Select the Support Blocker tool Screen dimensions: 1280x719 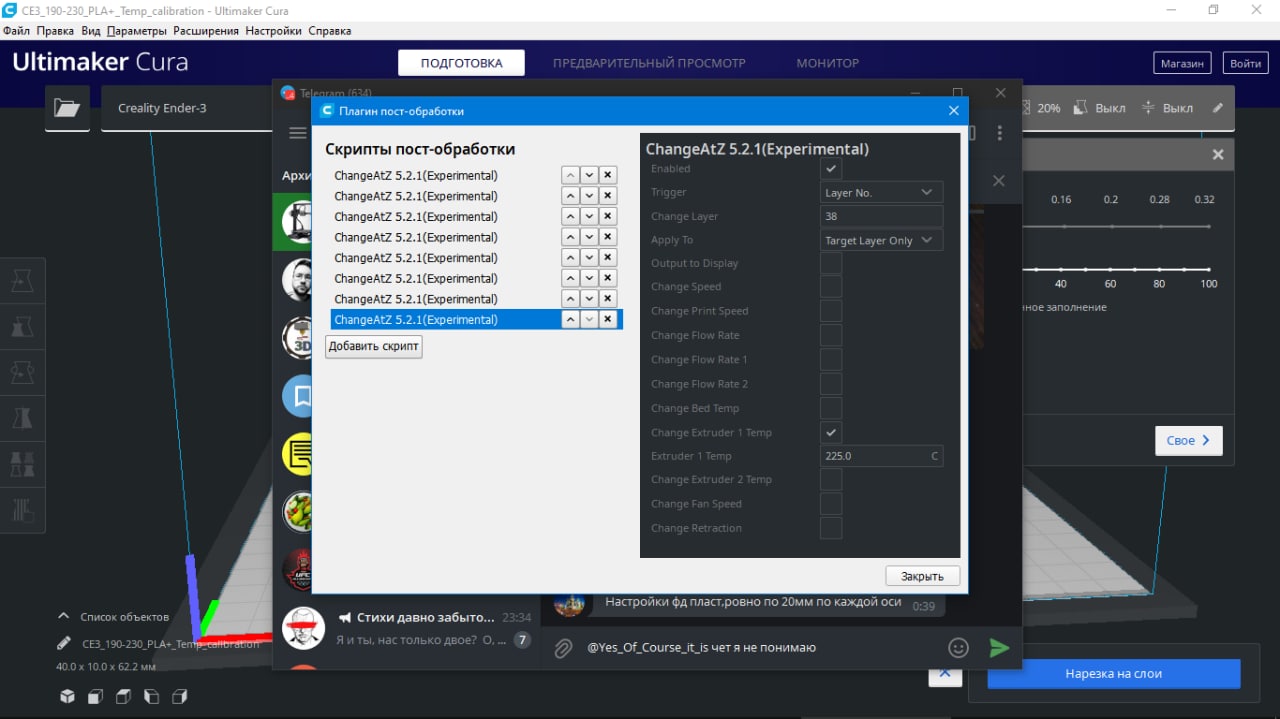pos(22,509)
